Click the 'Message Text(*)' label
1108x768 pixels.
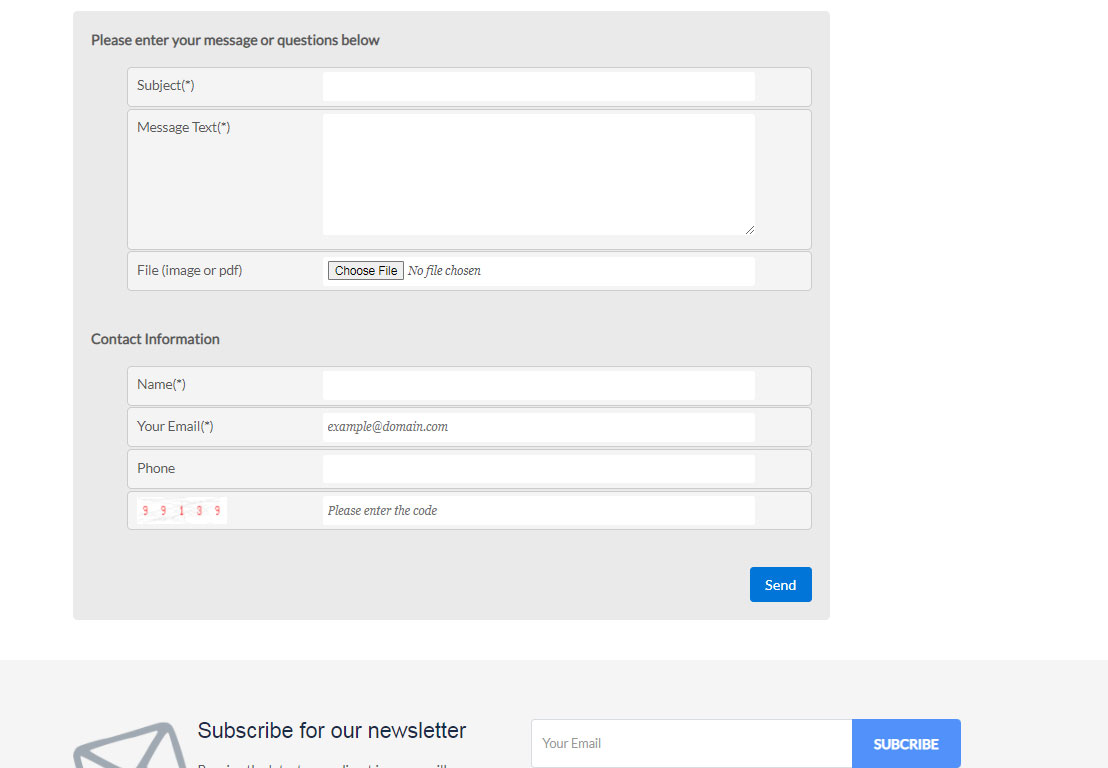tap(183, 127)
